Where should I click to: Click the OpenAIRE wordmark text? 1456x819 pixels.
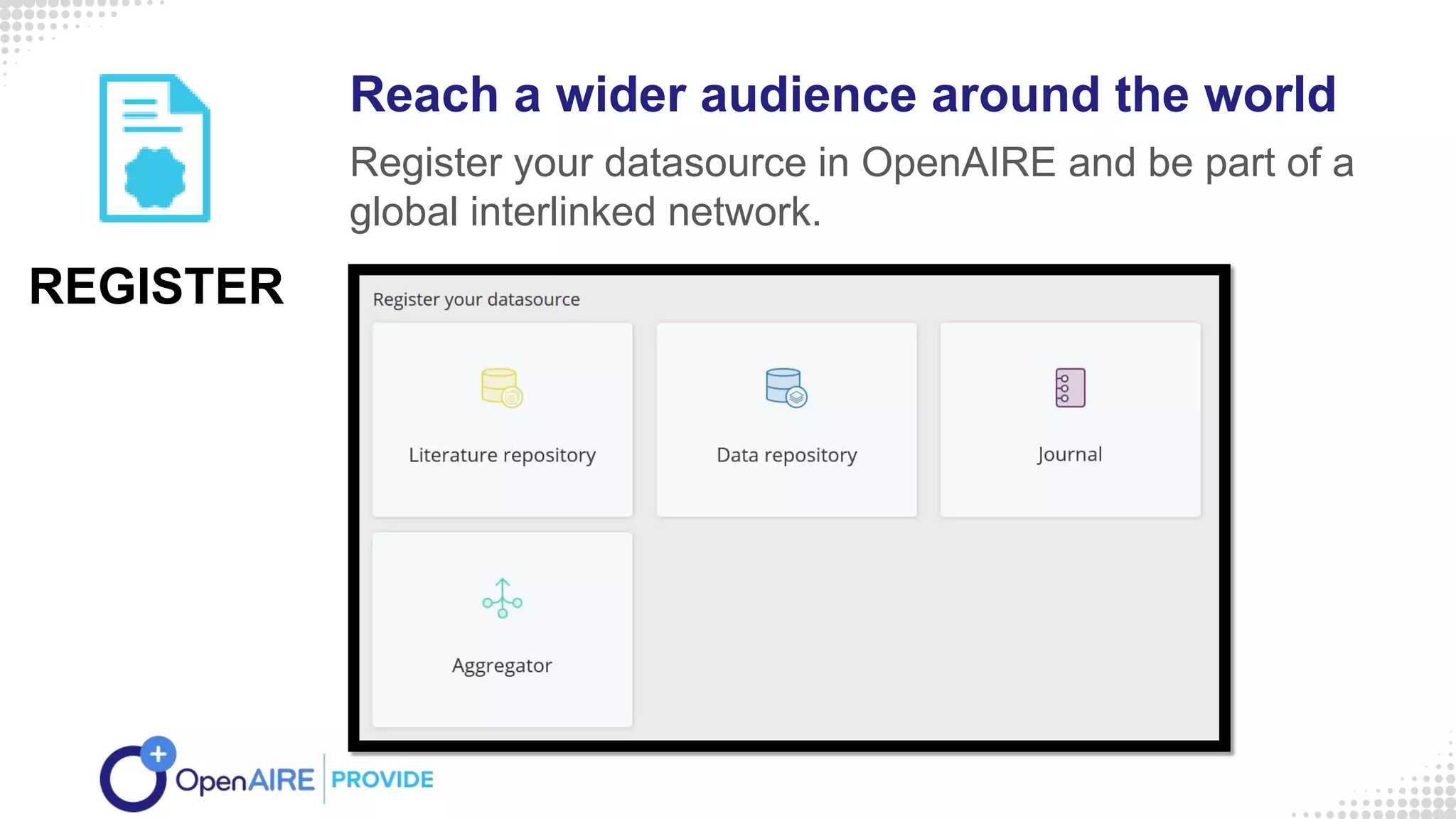(245, 781)
